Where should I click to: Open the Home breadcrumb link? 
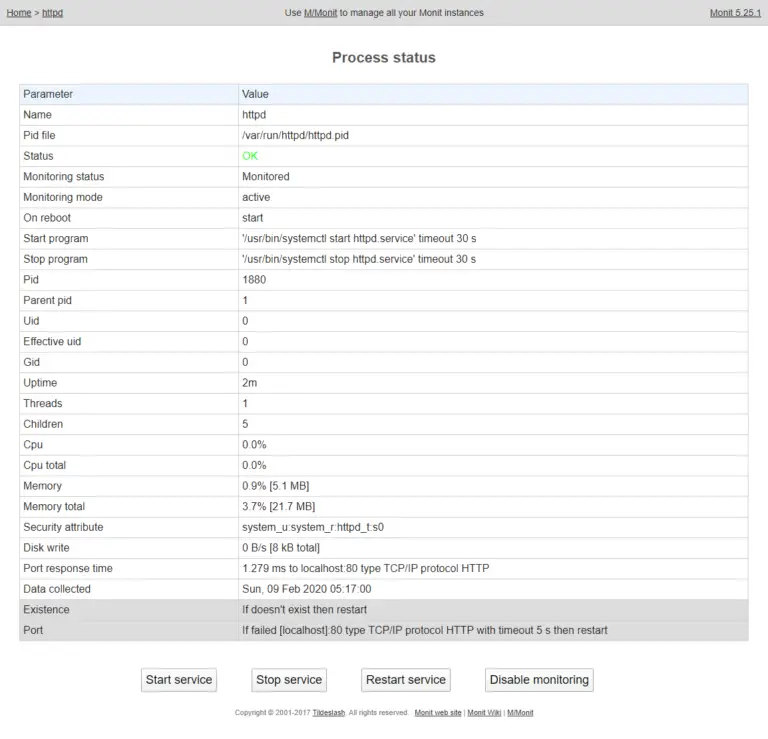(19, 13)
